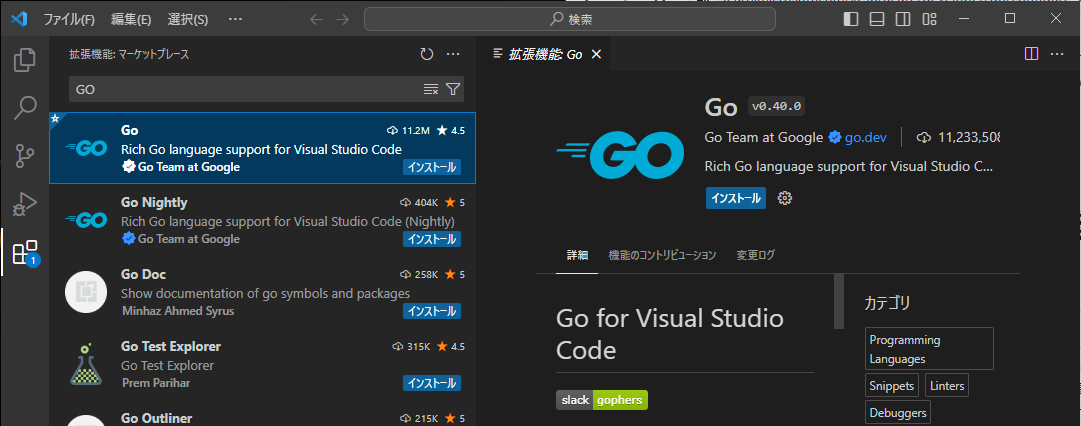Screen dimensions: 1081x426
Task: Install the Go extension from list
Action: (432, 168)
